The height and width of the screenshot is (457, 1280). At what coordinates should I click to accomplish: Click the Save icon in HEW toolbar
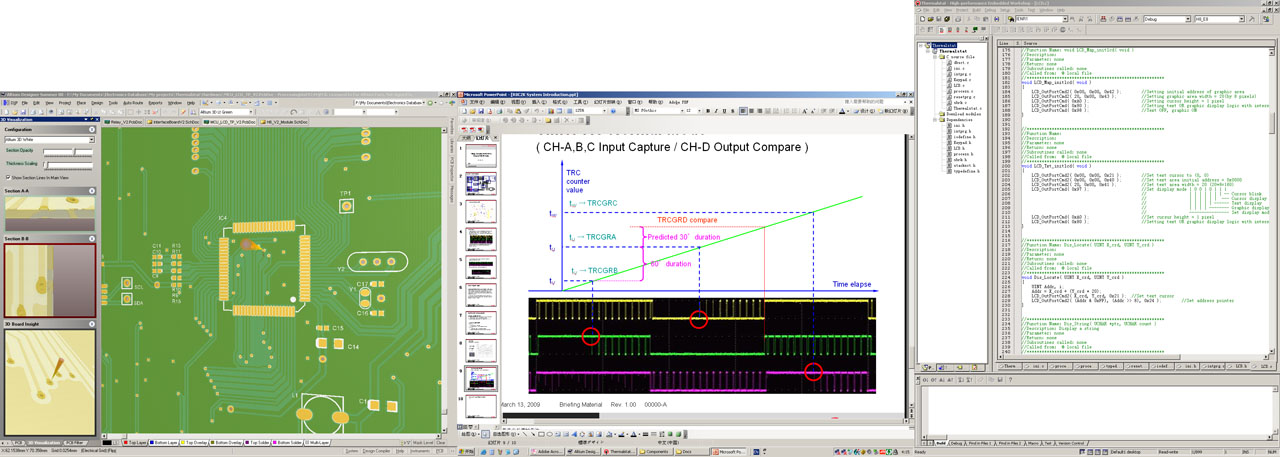point(939,19)
